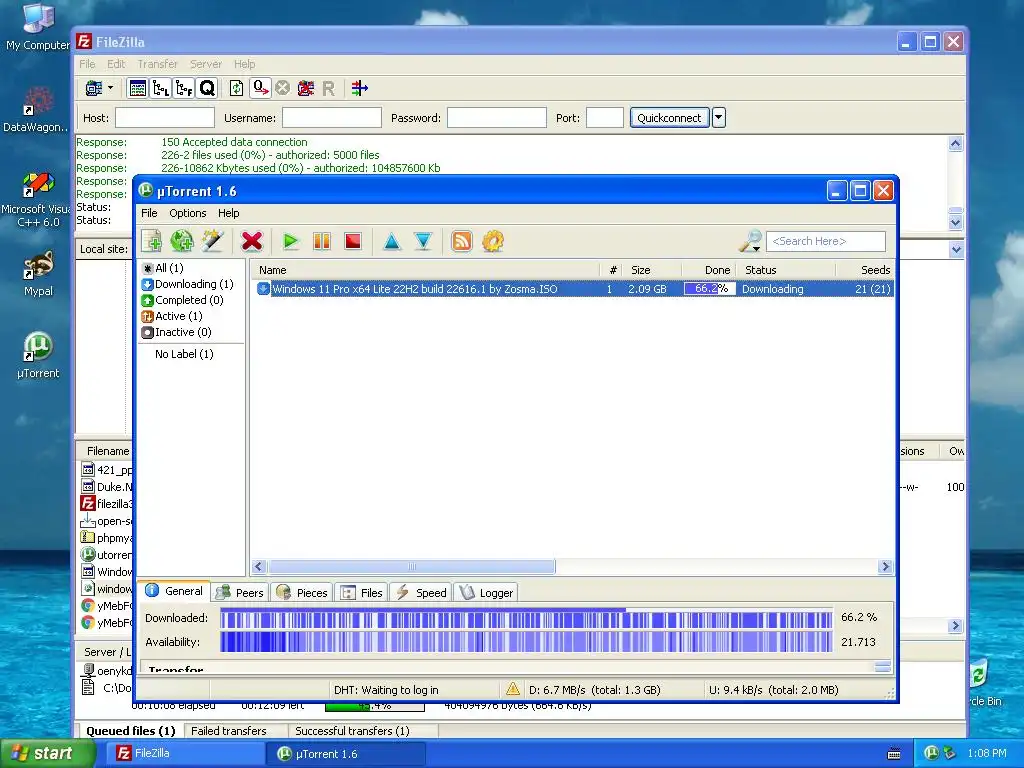Select the Windows 11 Pro x64 Lite torrent row
The image size is (1024, 768).
tap(573, 289)
